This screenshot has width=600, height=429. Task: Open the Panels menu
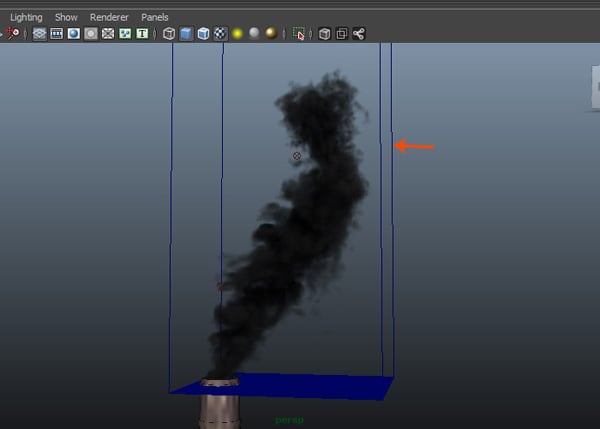(155, 17)
